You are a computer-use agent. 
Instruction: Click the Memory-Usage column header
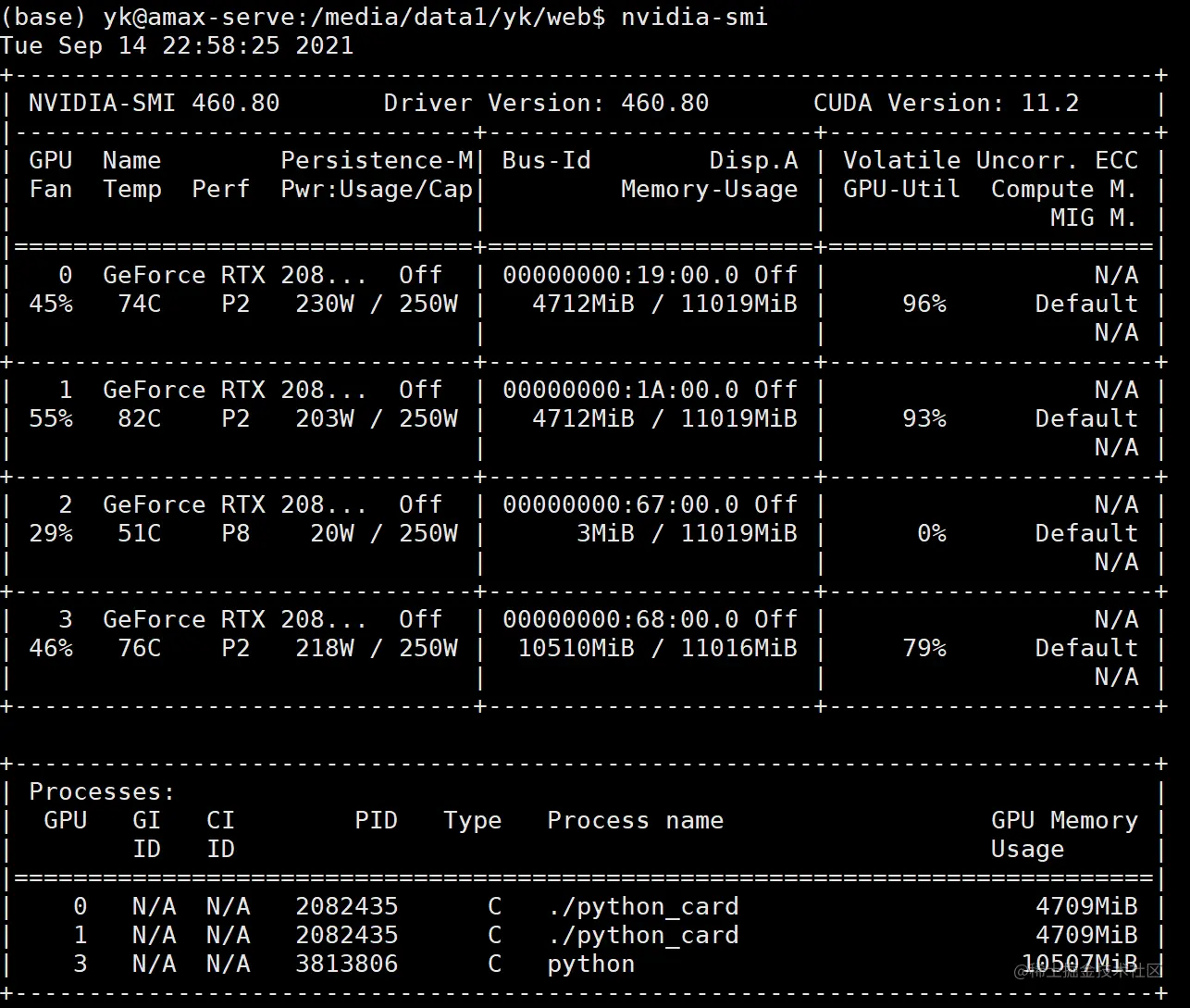pyautogui.click(x=710, y=189)
